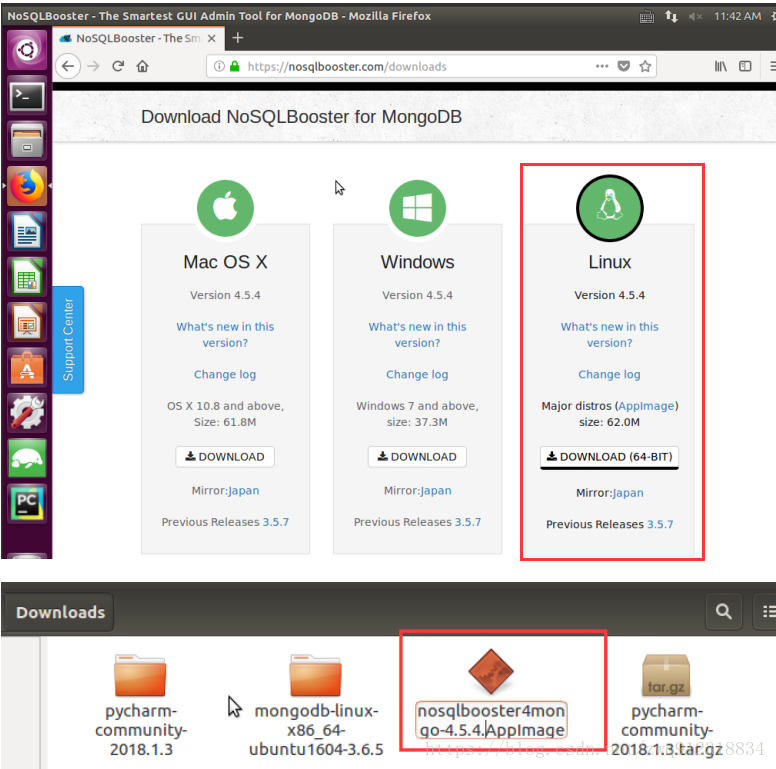Image resolution: width=776 pixels, height=769 pixels.
Task: Click the Windows logo icon
Action: (417, 208)
